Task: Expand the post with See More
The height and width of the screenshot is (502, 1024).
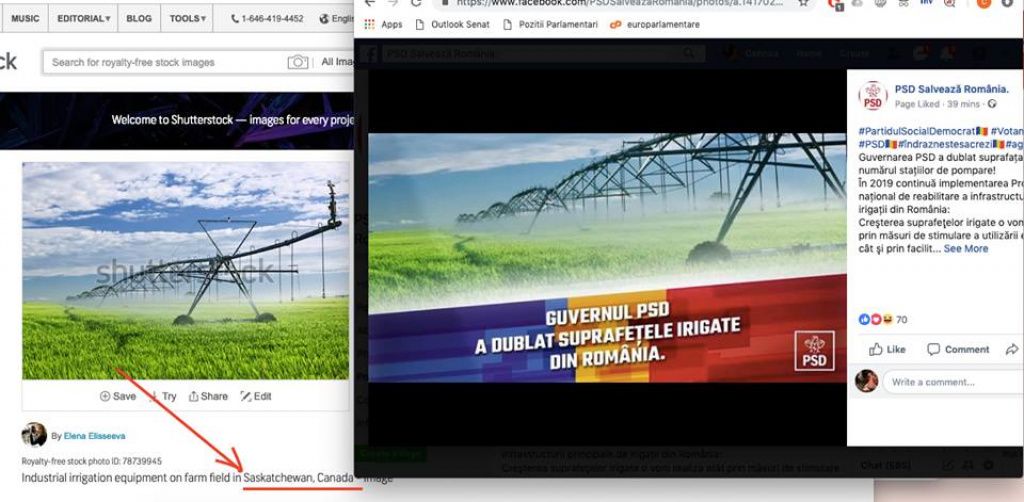Action: pyautogui.click(x=966, y=249)
